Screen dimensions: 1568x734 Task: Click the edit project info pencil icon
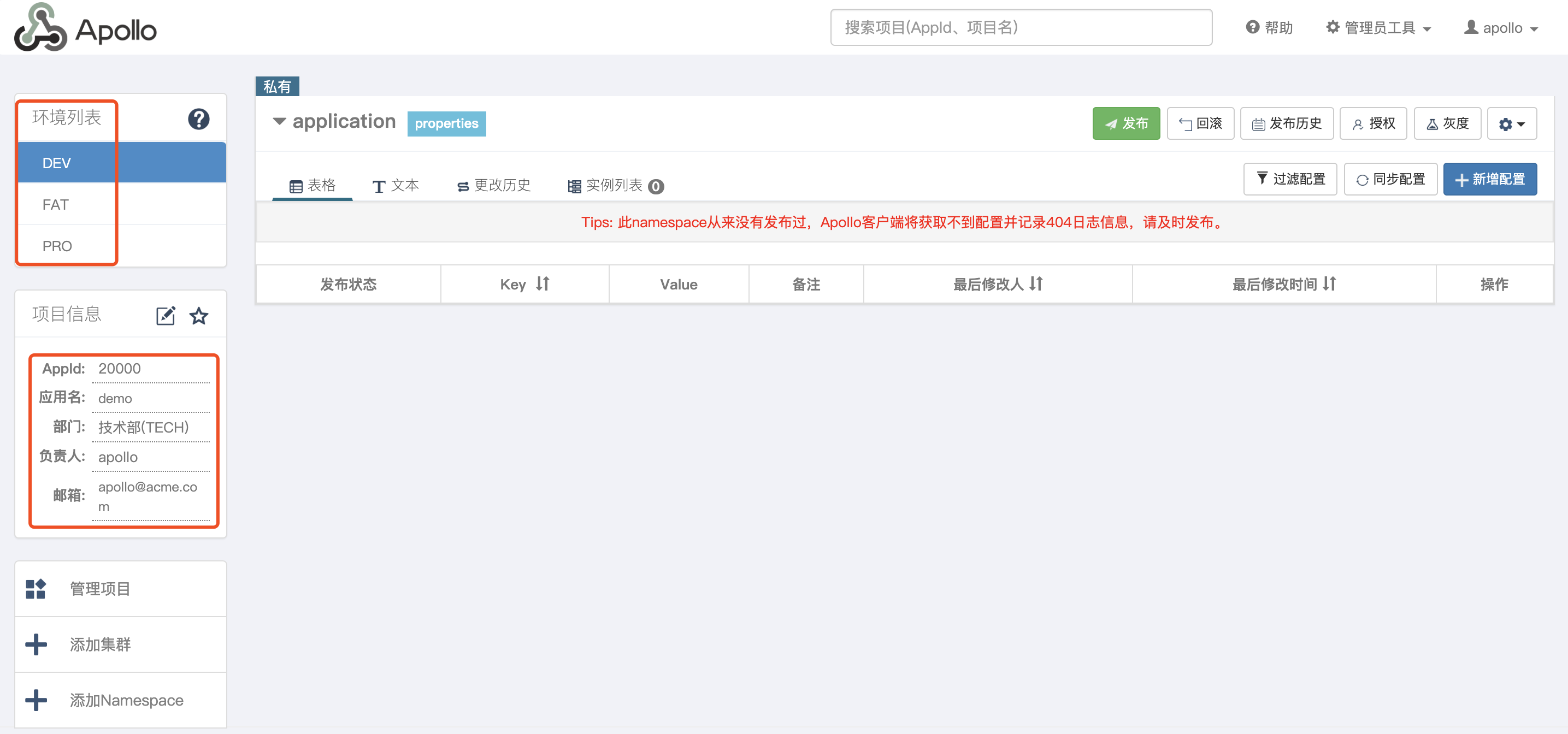point(166,315)
